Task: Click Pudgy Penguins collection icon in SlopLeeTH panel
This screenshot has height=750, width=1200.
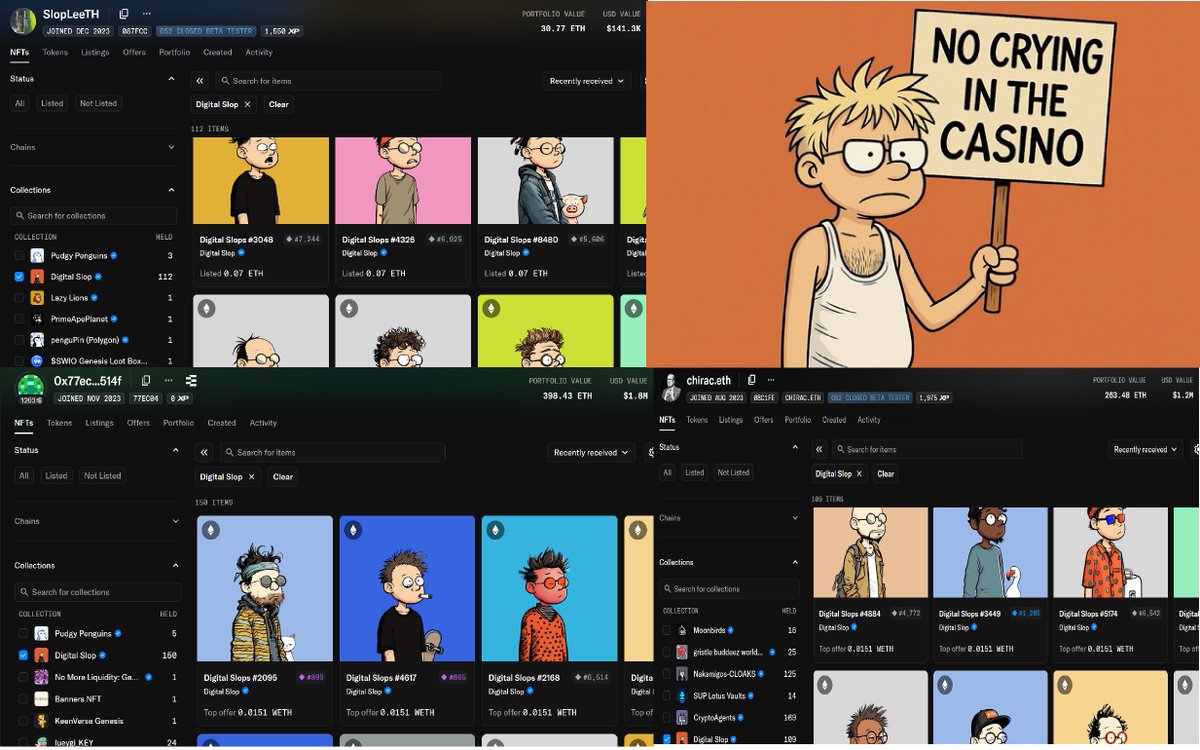Action: coord(38,256)
